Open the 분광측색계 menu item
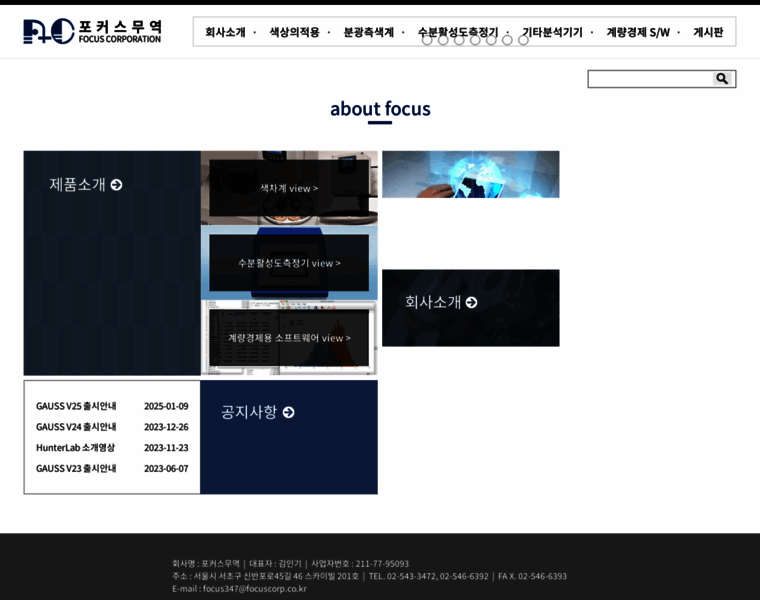Screen dimensions: 760x600 [x=368, y=32]
